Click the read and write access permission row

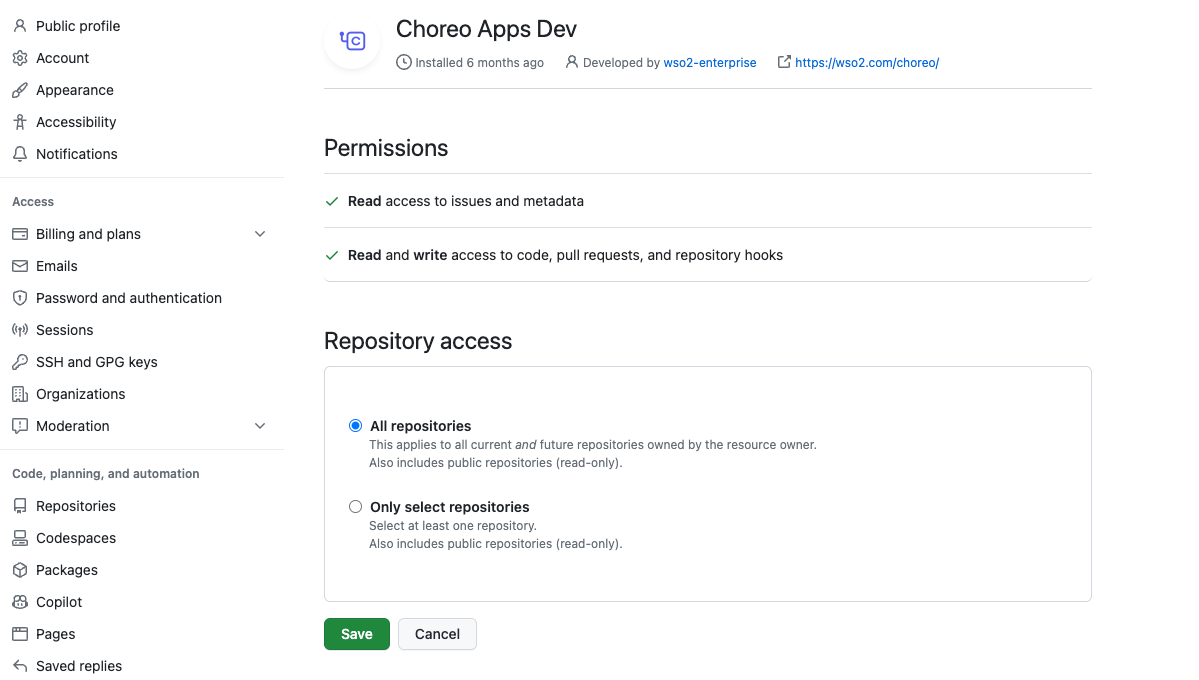708,255
